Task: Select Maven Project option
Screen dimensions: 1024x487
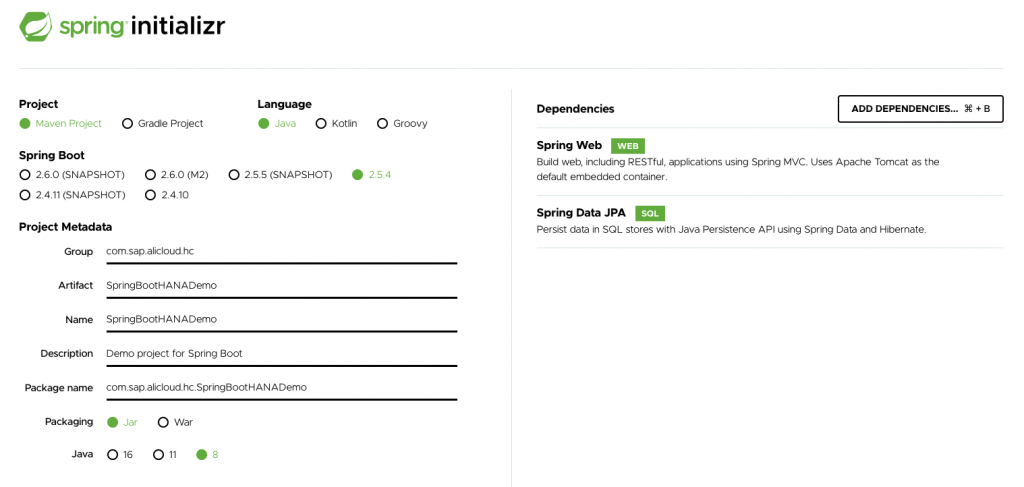Action: click(61, 123)
